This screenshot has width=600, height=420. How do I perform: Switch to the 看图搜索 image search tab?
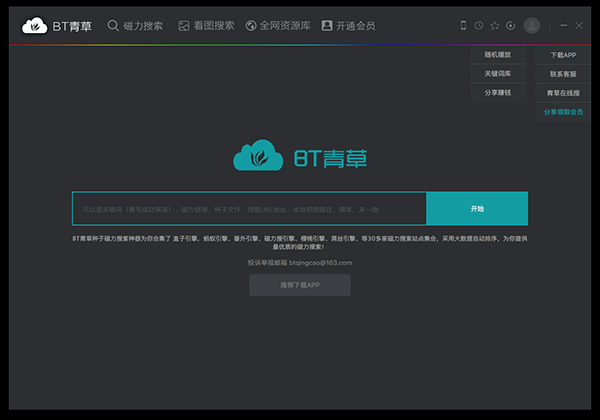coord(206,26)
